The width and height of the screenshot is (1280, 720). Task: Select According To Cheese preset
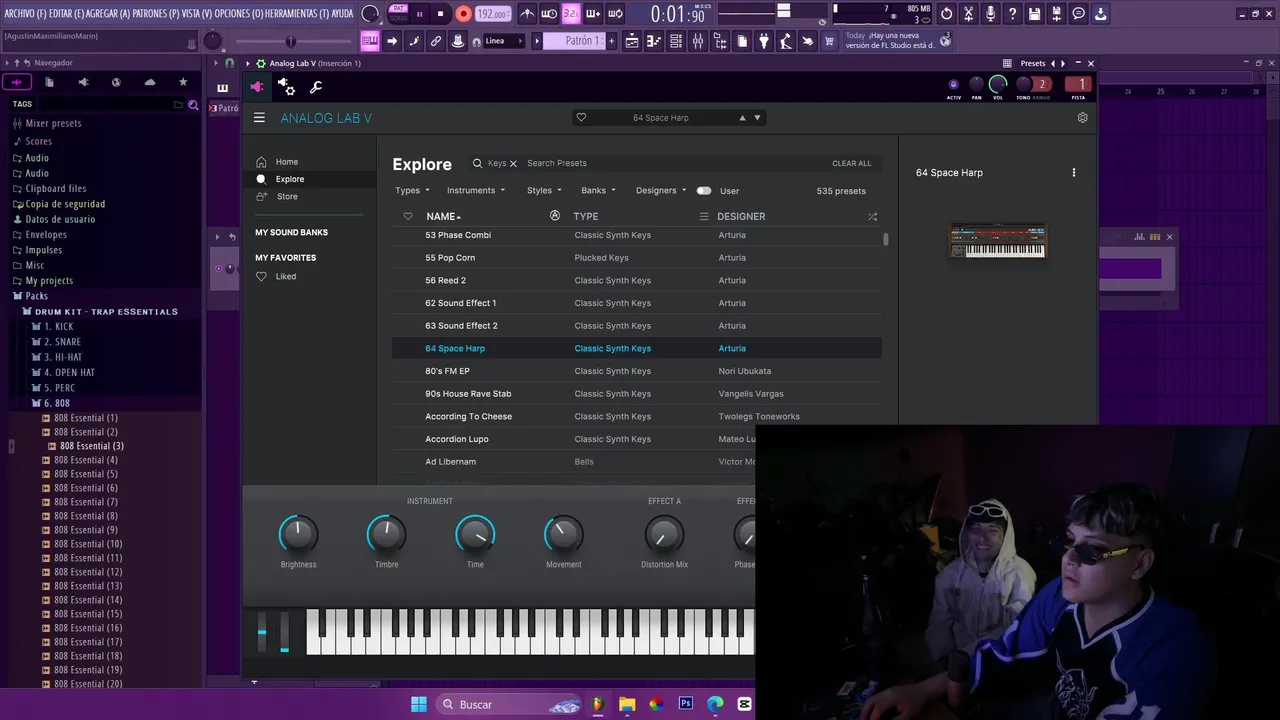click(637, 417)
